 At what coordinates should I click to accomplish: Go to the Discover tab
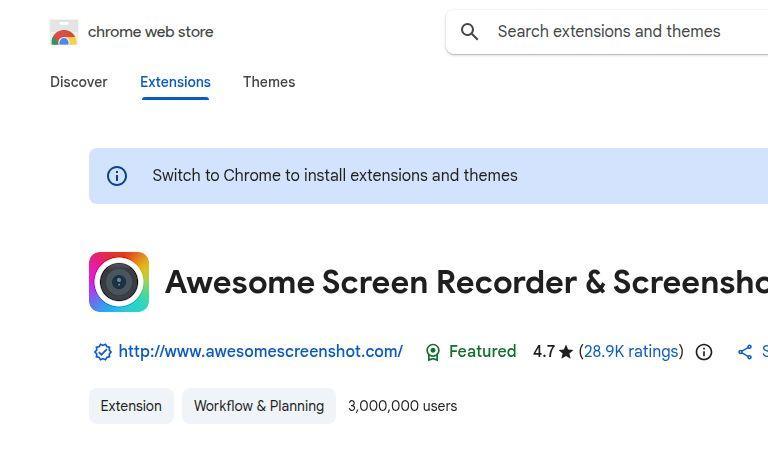(x=78, y=82)
